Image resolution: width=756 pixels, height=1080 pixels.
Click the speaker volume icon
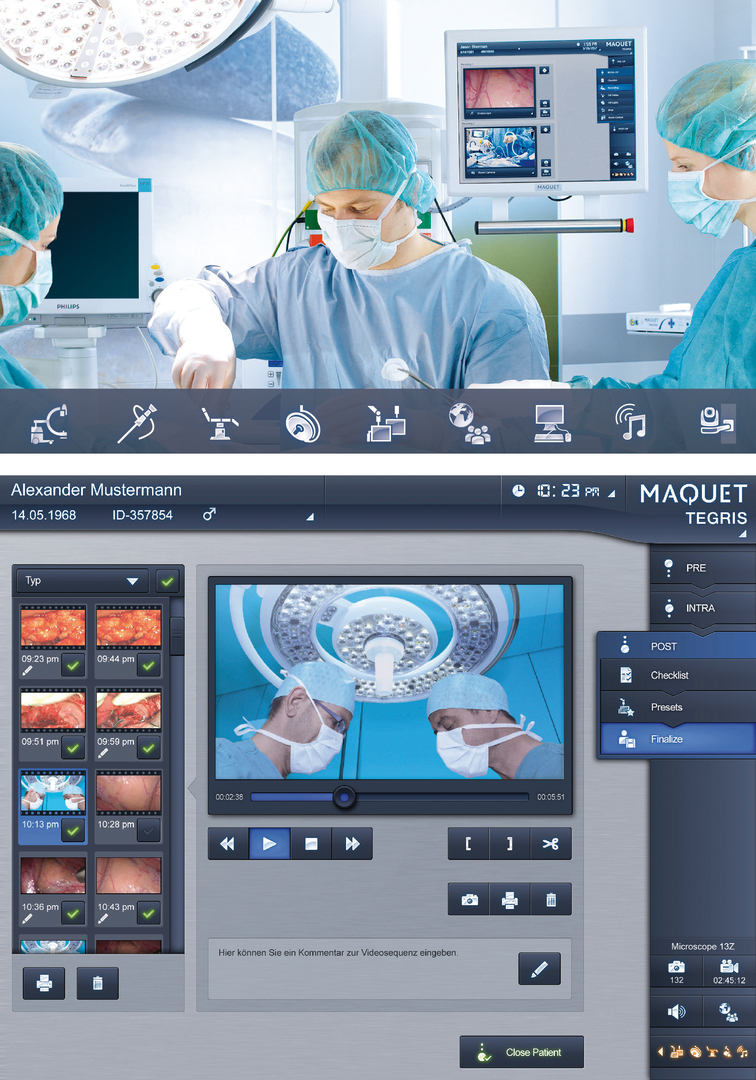[677, 1012]
